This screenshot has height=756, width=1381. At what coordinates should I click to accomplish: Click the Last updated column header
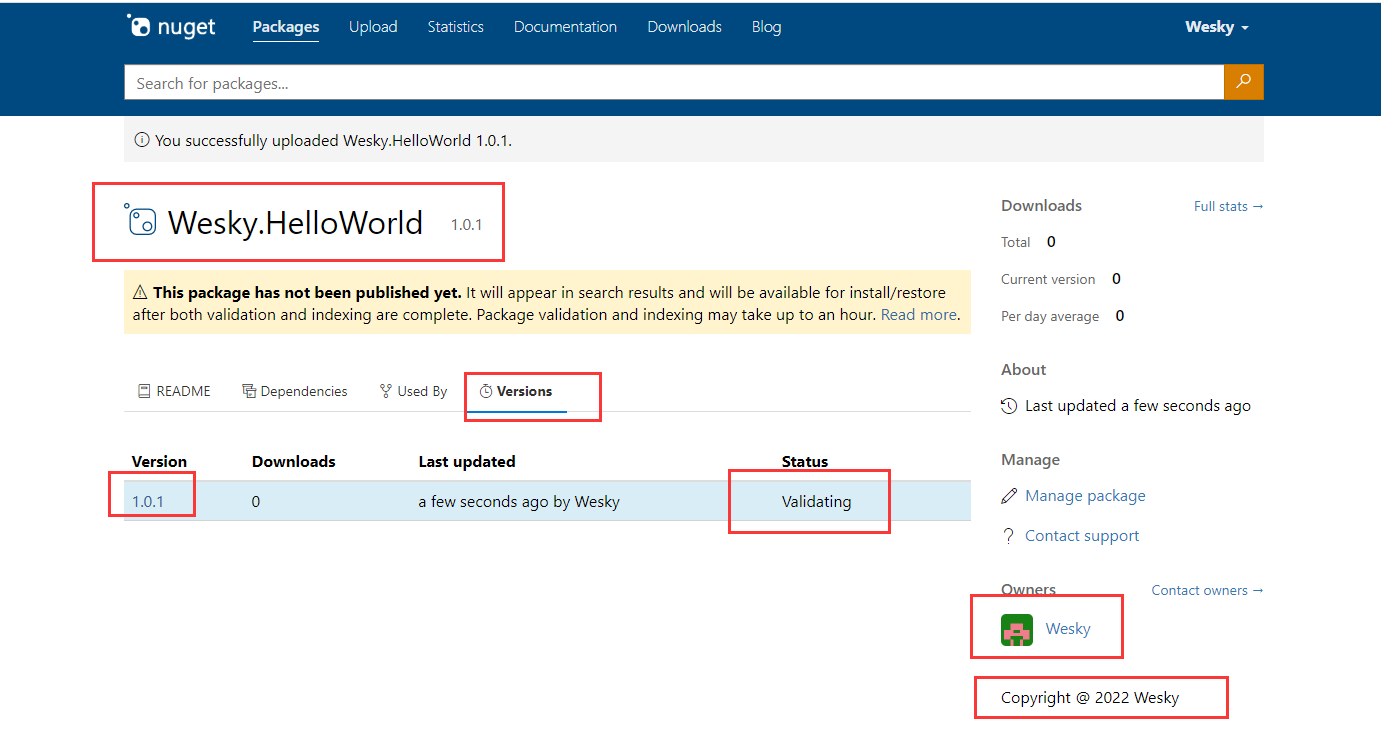(x=467, y=461)
